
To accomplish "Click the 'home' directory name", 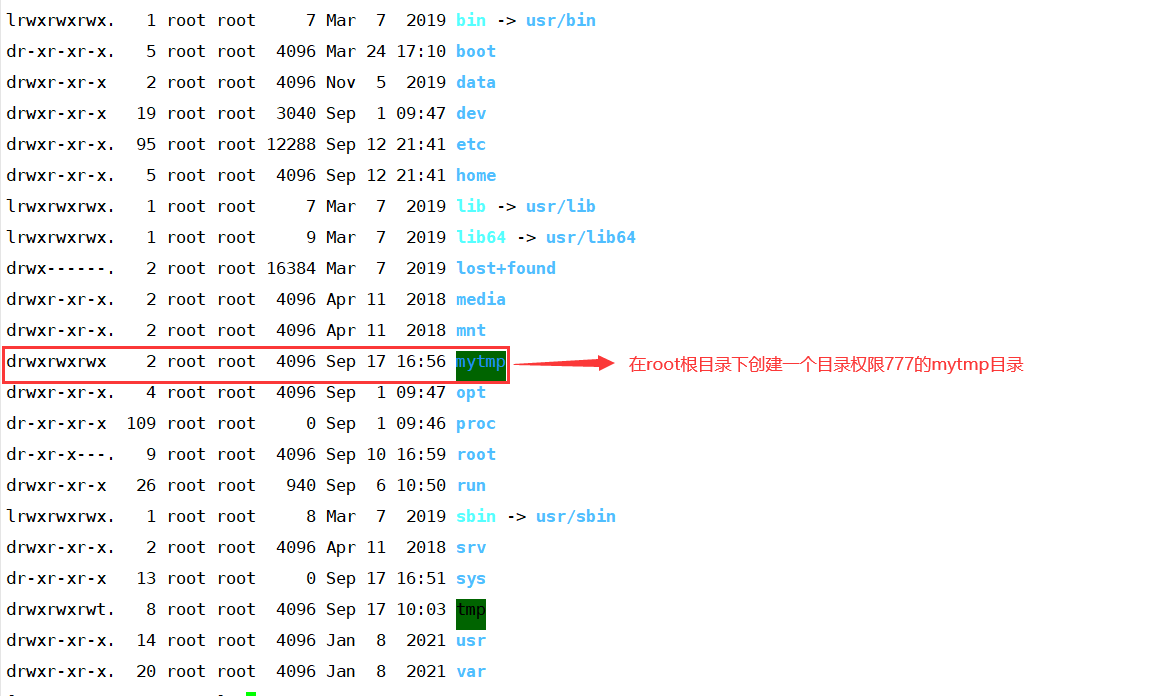I will [476, 175].
